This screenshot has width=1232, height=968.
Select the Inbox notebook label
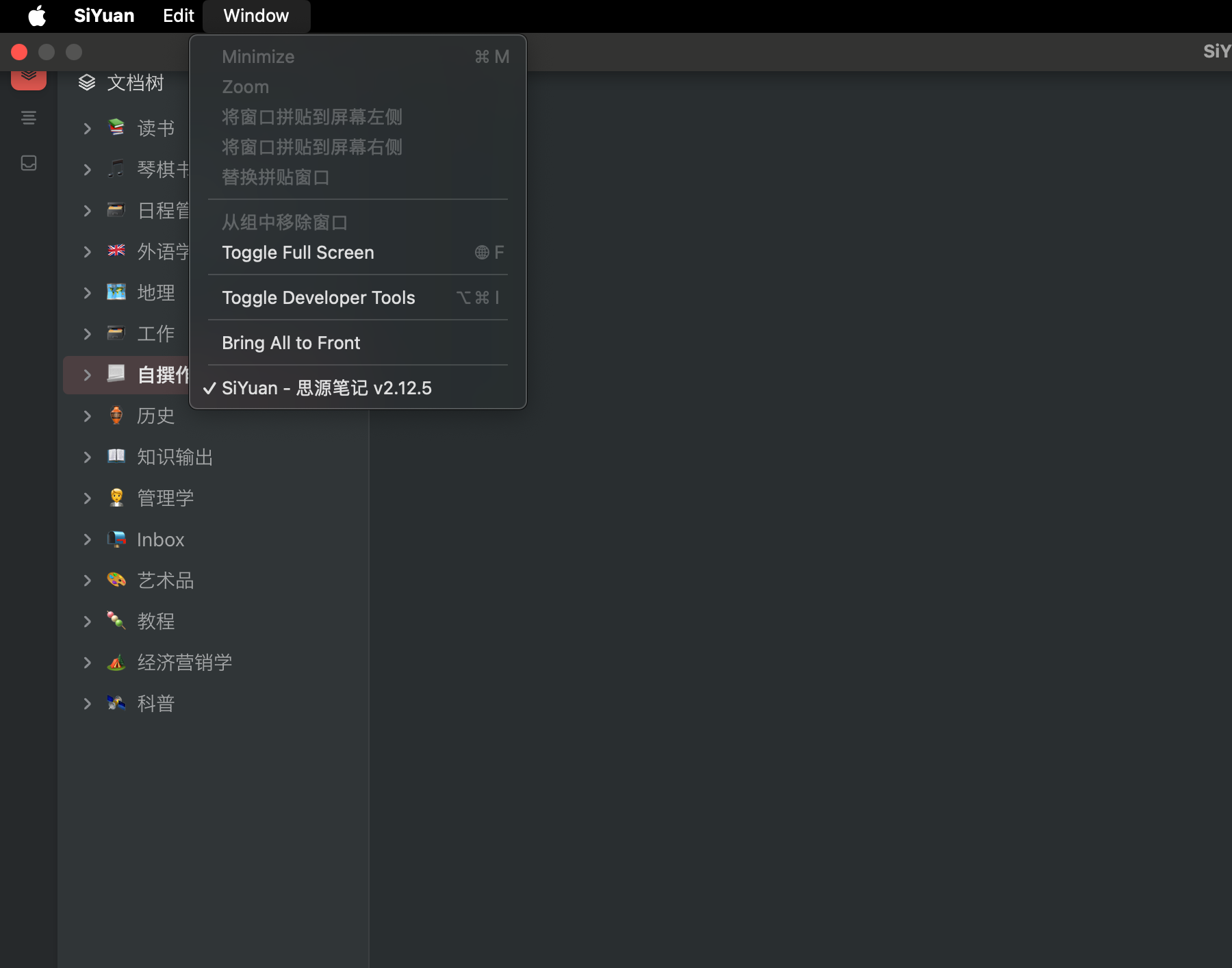pyautogui.click(x=161, y=539)
